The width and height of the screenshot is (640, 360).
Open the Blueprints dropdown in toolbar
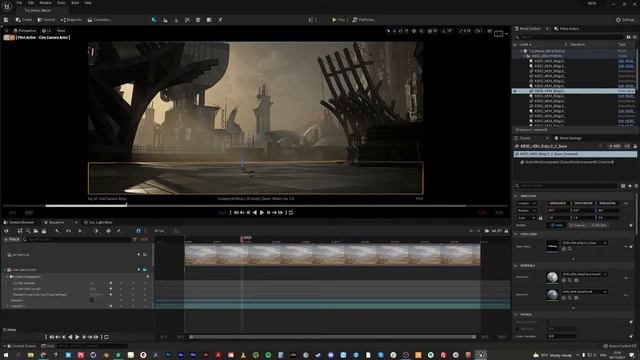point(71,20)
